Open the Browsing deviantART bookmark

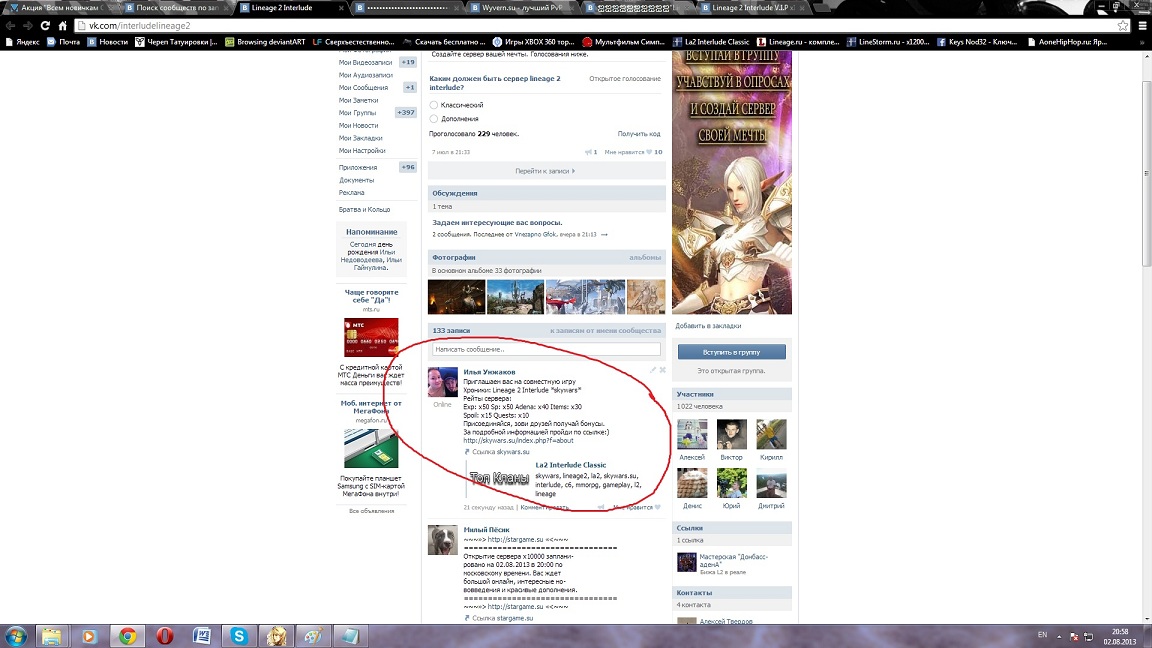(265, 42)
